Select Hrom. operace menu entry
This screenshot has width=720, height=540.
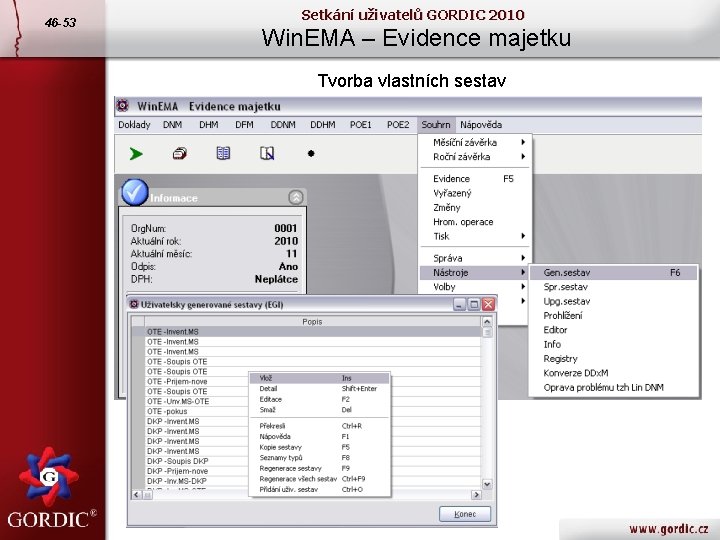pos(475,222)
